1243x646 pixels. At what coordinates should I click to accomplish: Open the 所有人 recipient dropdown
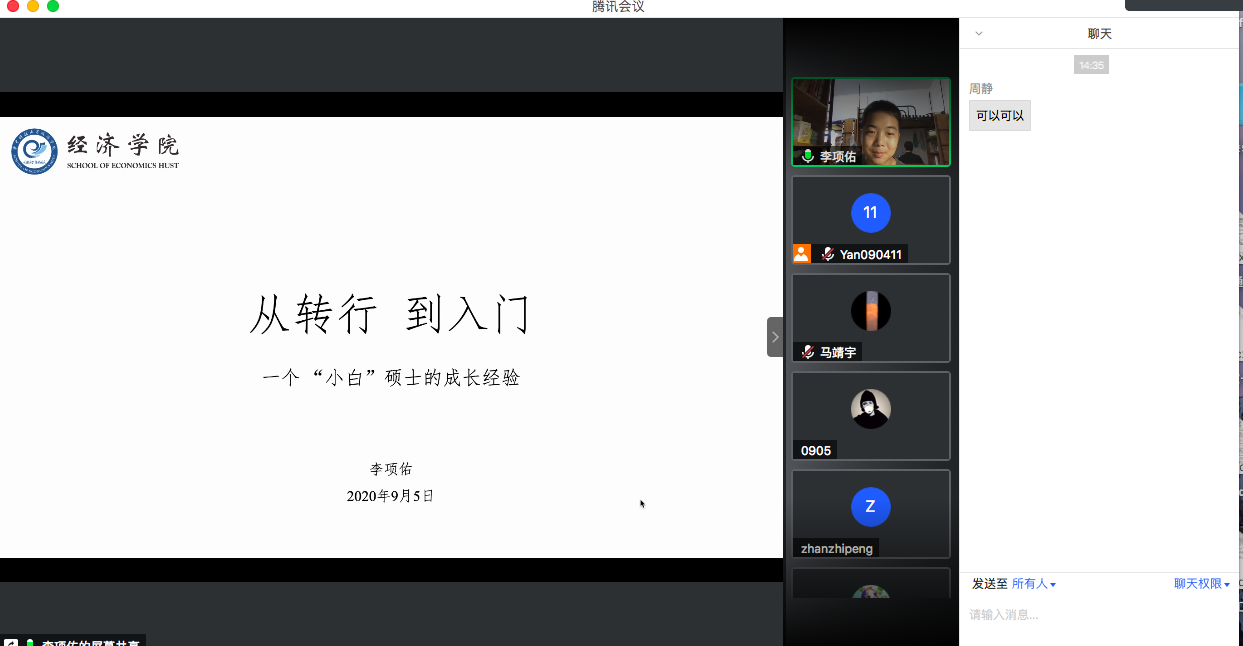click(x=1034, y=584)
